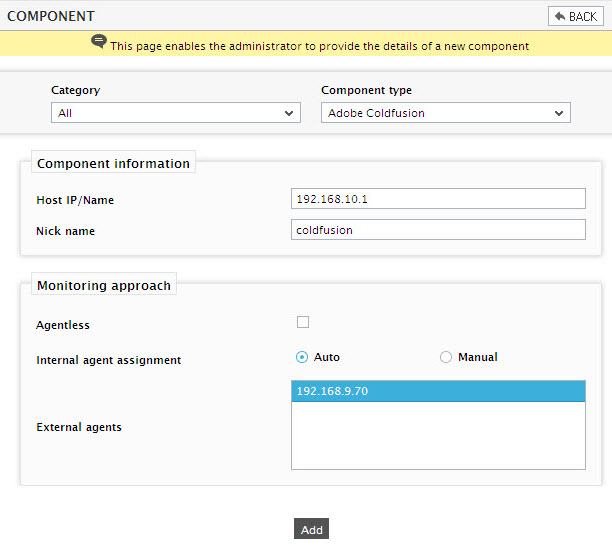Image resolution: width=612 pixels, height=548 pixels.
Task: Enable the Agentless checkbox
Action: pyautogui.click(x=303, y=322)
